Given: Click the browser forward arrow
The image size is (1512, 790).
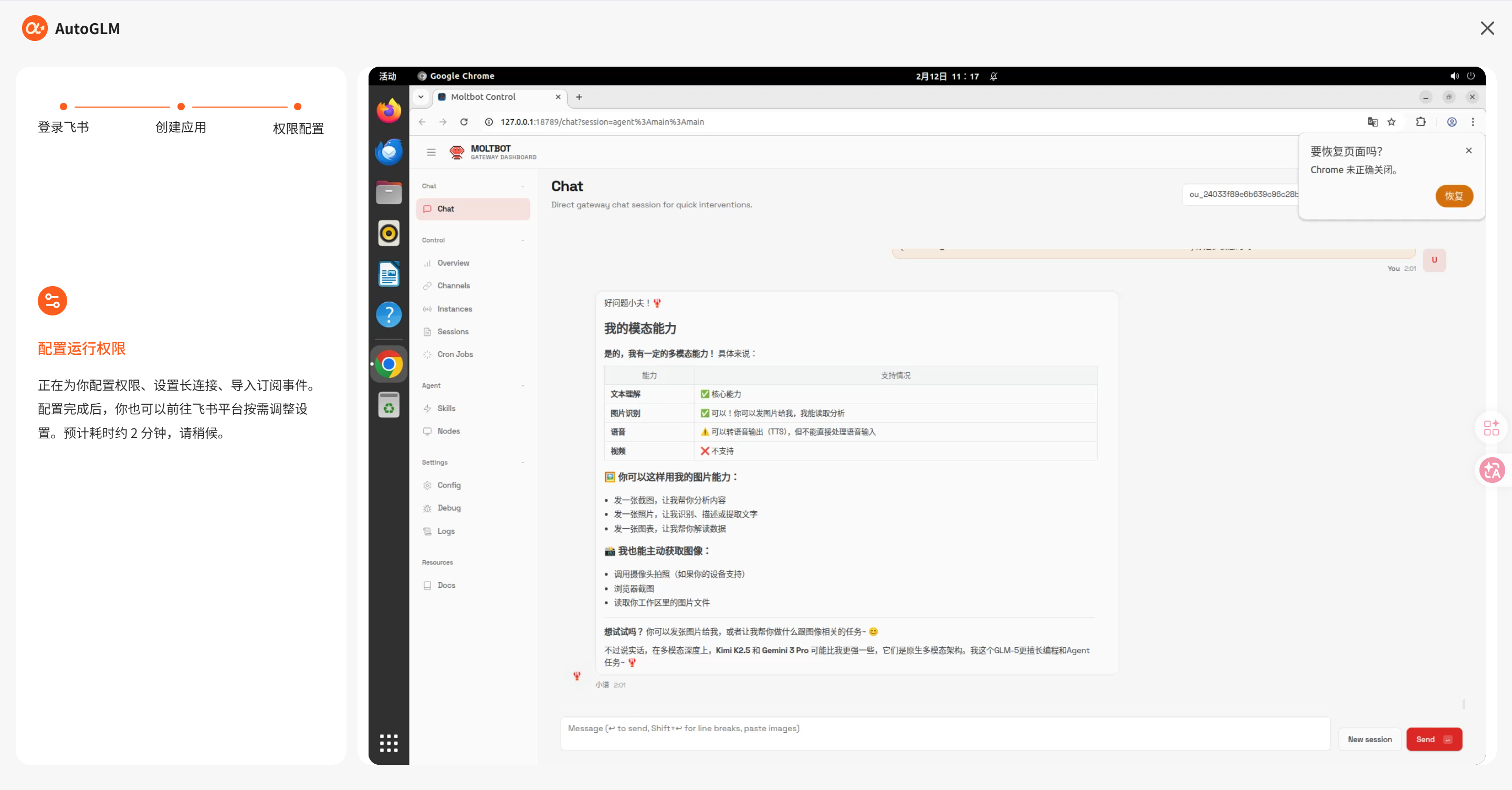Looking at the screenshot, I should [443, 122].
